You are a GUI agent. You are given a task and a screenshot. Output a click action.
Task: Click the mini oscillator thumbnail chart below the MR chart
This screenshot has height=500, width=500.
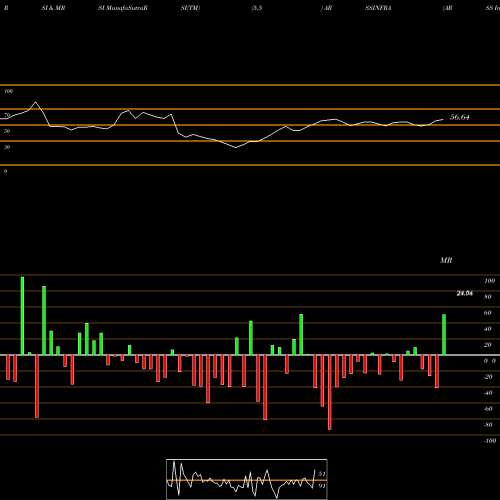247,479
